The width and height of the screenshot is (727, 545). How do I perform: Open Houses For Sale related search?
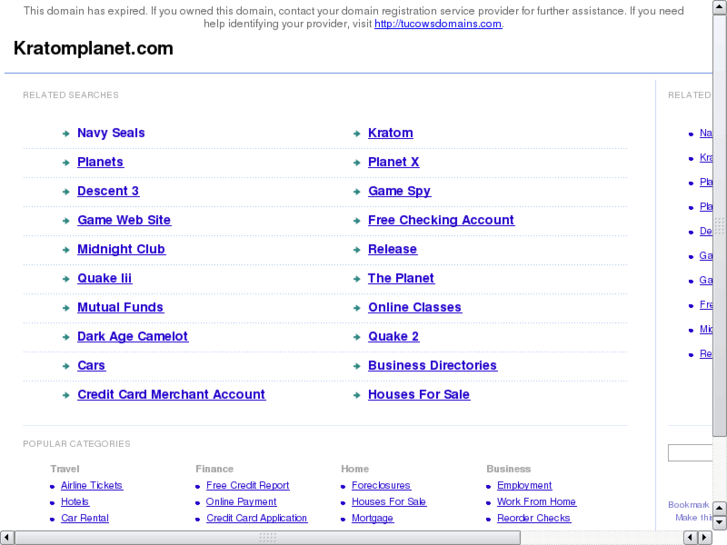419,395
